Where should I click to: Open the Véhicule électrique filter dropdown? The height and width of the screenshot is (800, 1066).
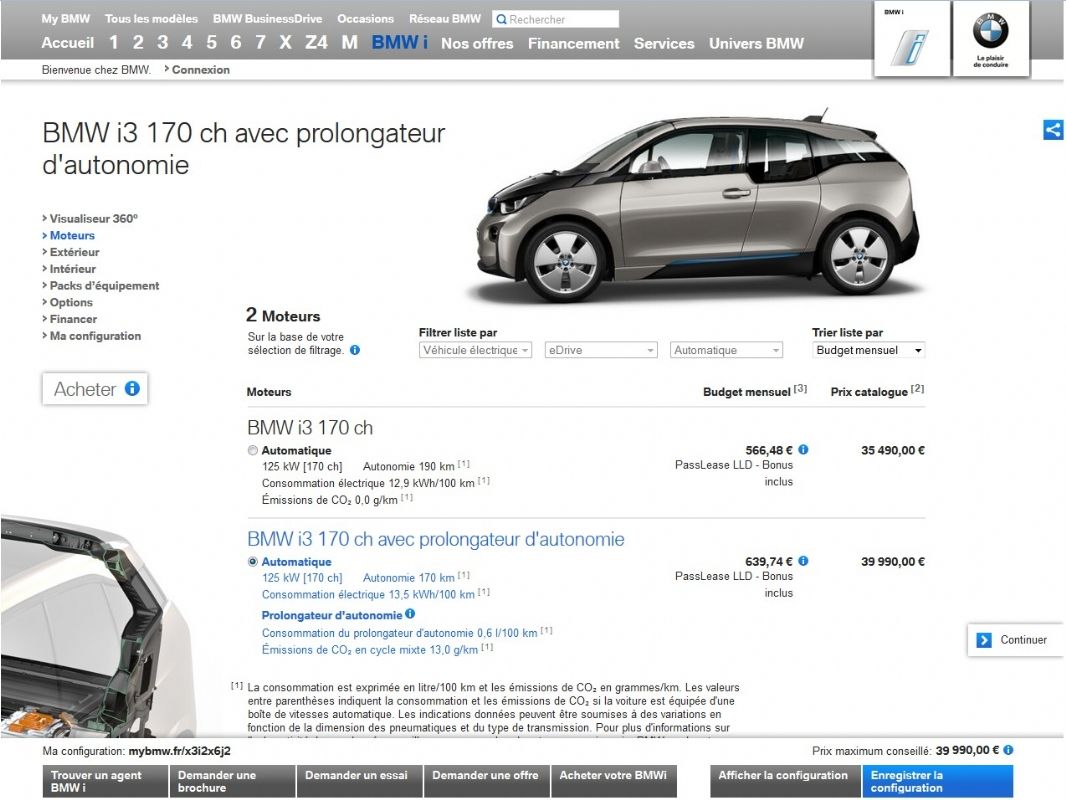point(475,350)
